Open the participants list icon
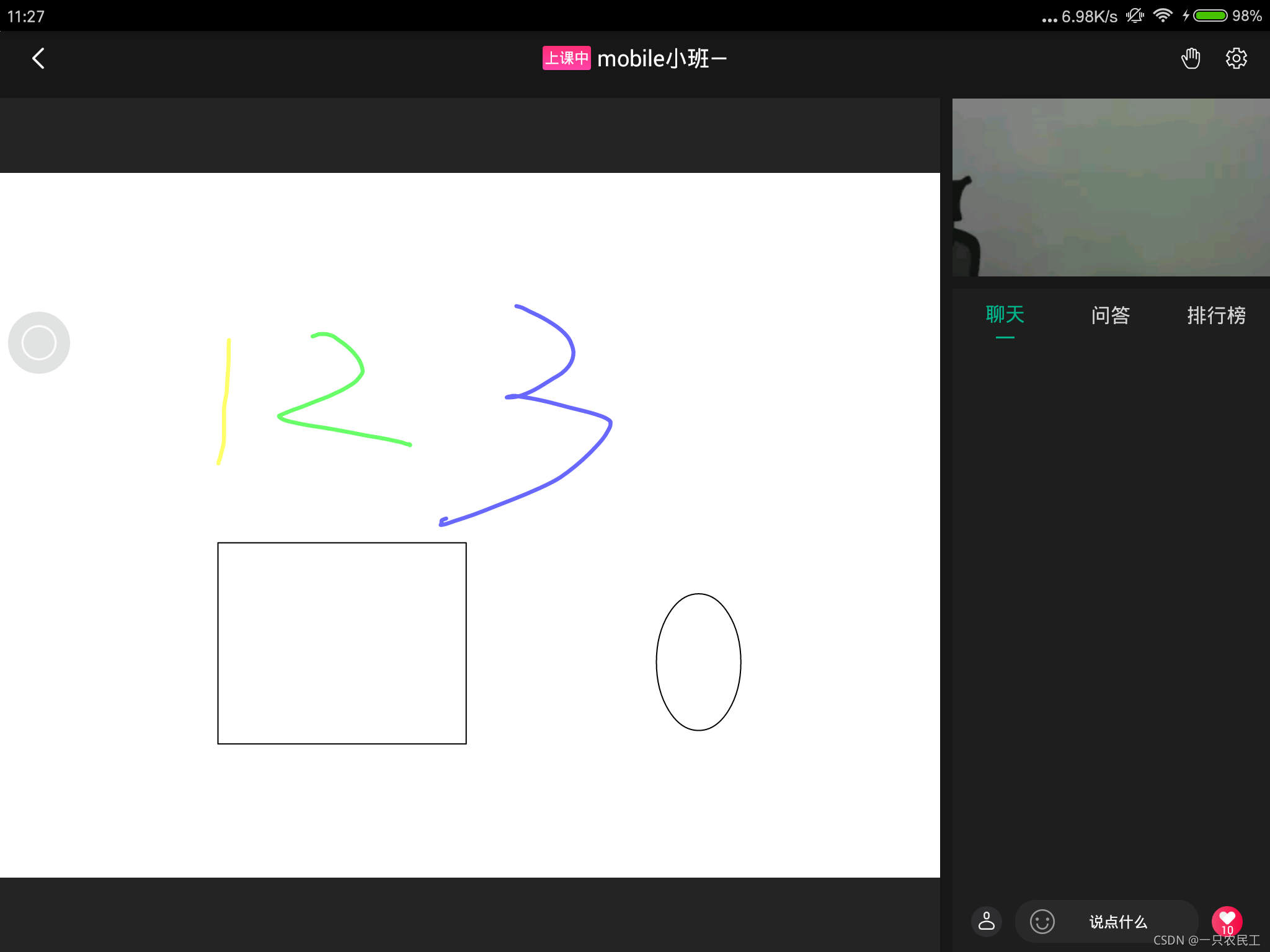Viewport: 1270px width, 952px height. coord(987,922)
